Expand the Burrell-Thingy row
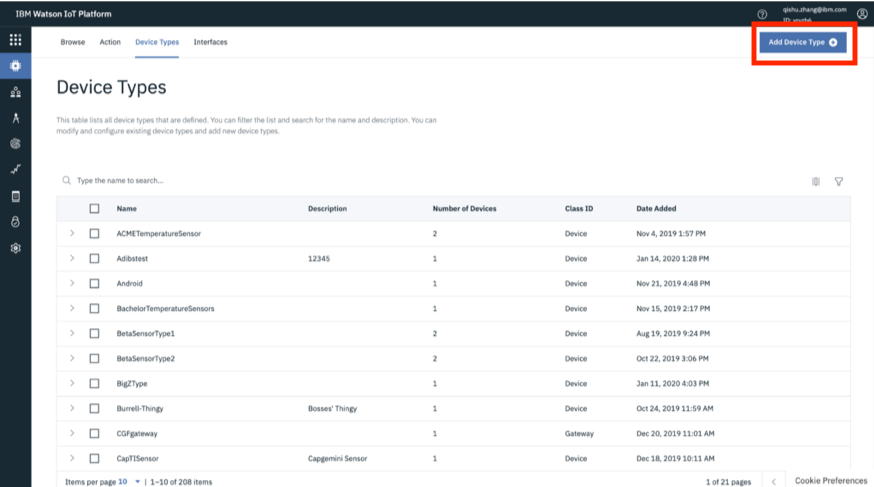874x487 pixels. point(72,408)
